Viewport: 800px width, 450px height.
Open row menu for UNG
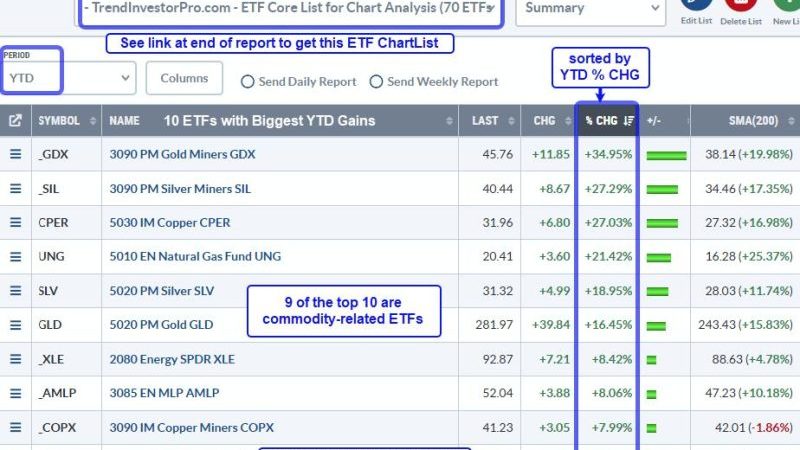[x=15, y=257]
